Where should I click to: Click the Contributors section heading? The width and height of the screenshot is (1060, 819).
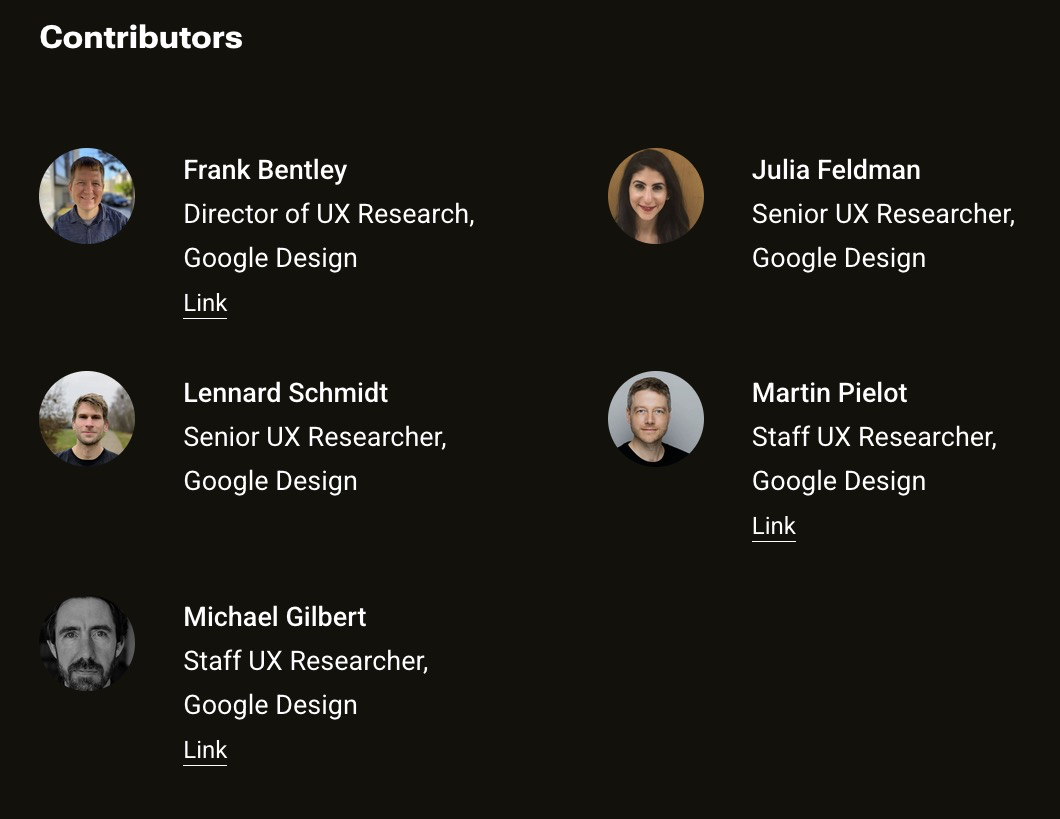click(x=141, y=37)
